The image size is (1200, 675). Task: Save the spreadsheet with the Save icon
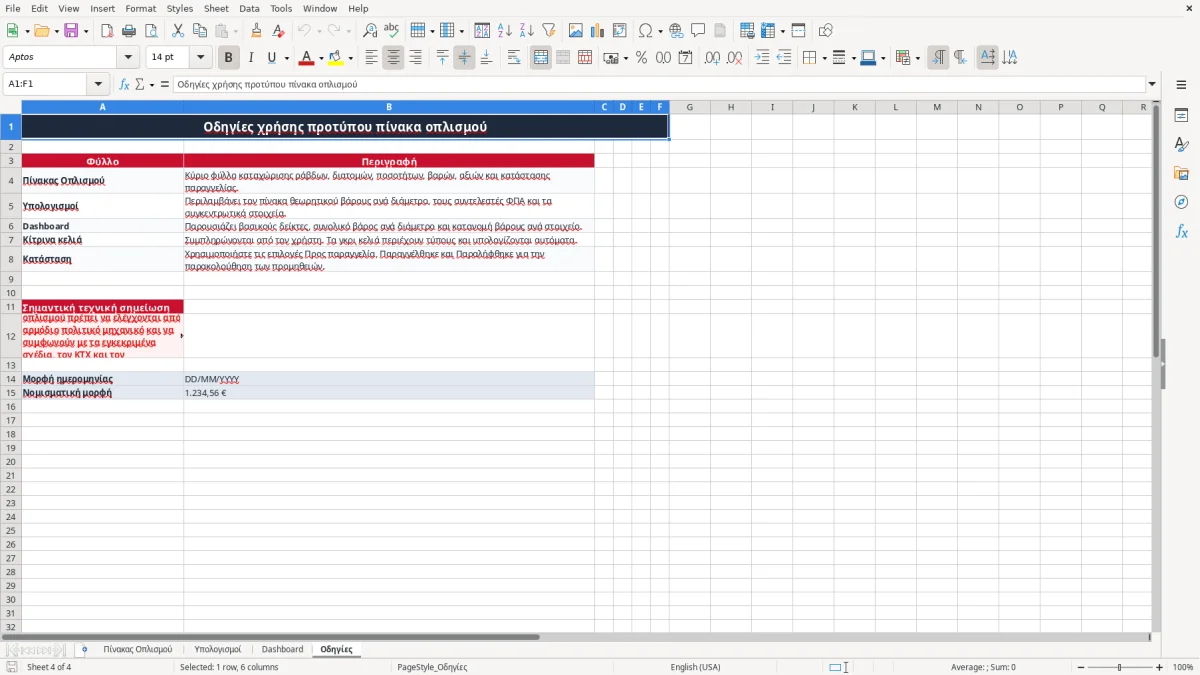click(x=71, y=31)
